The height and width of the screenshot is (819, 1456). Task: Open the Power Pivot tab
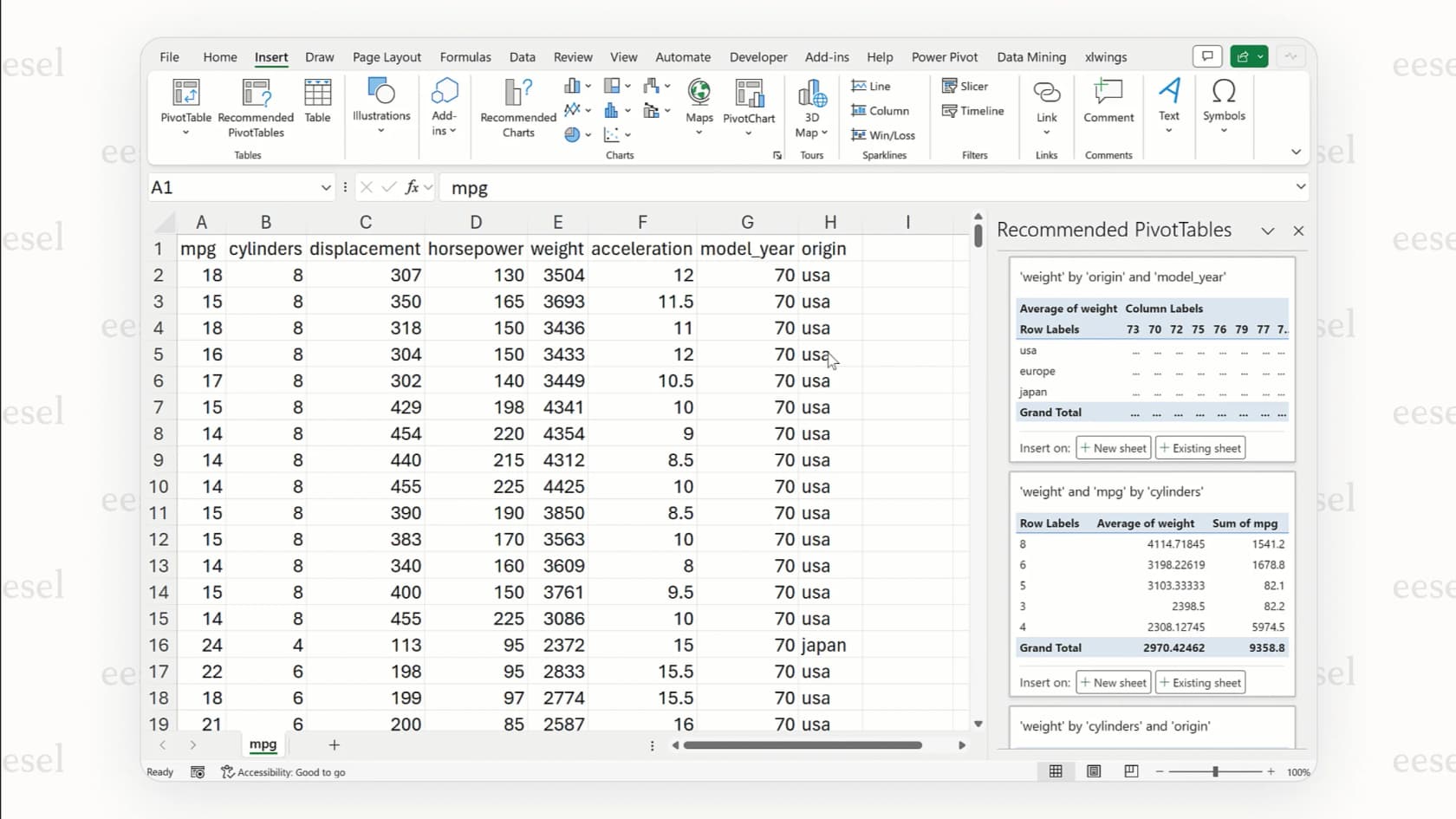(x=945, y=57)
